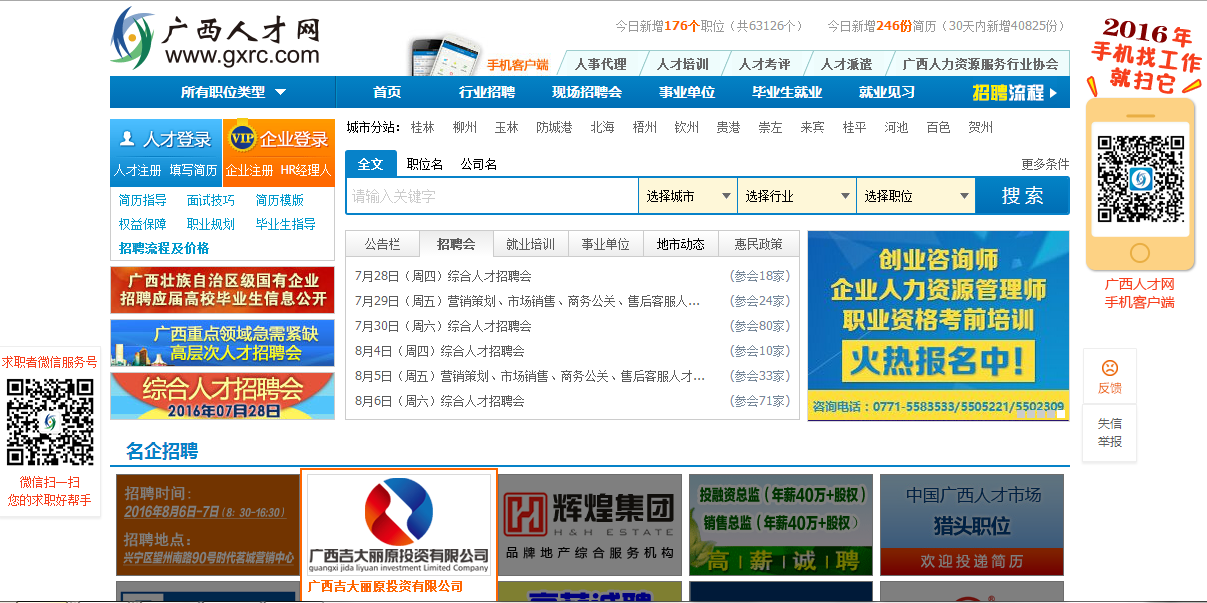Open the 简历模版 link
The height and width of the screenshot is (603, 1207).
tap(279, 200)
